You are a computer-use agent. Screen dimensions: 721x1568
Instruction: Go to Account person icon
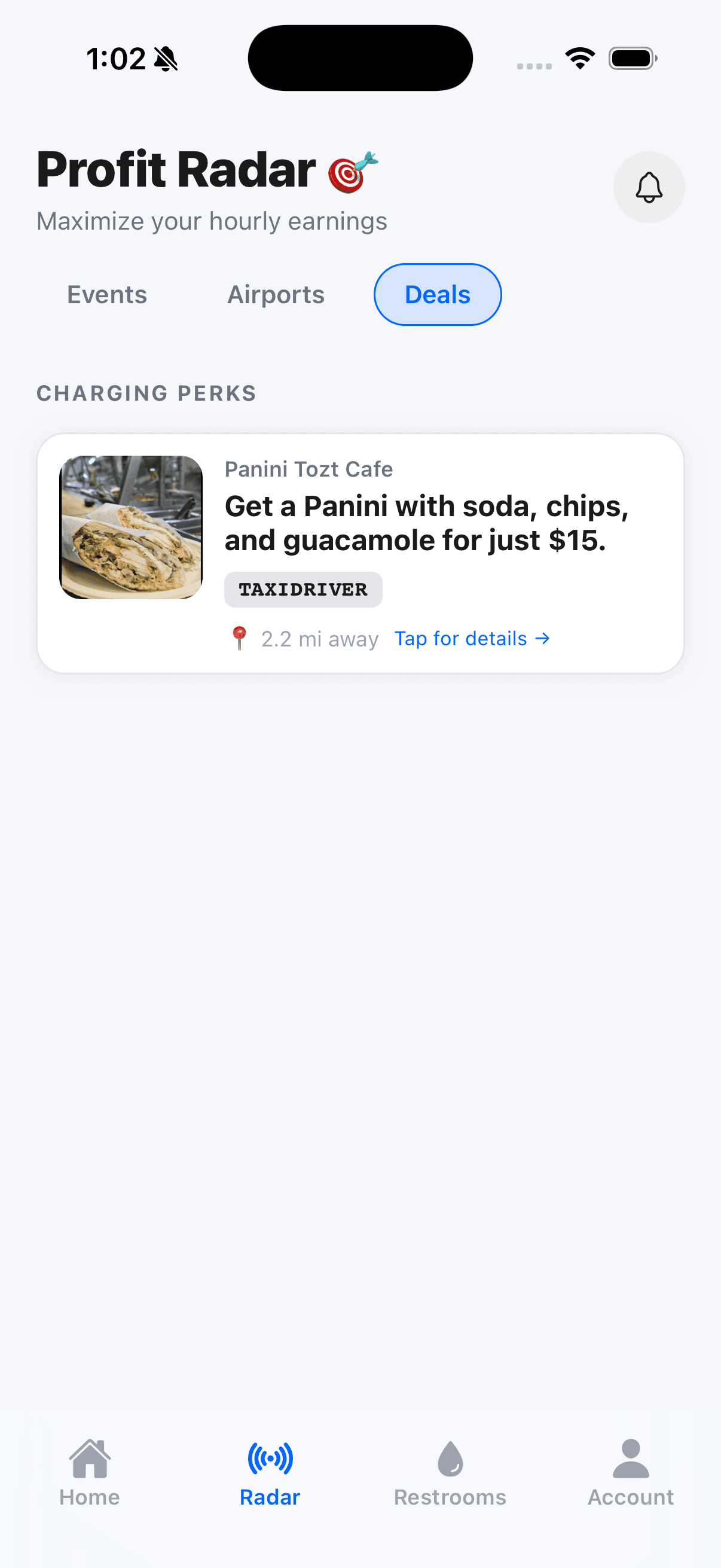tap(630, 1459)
